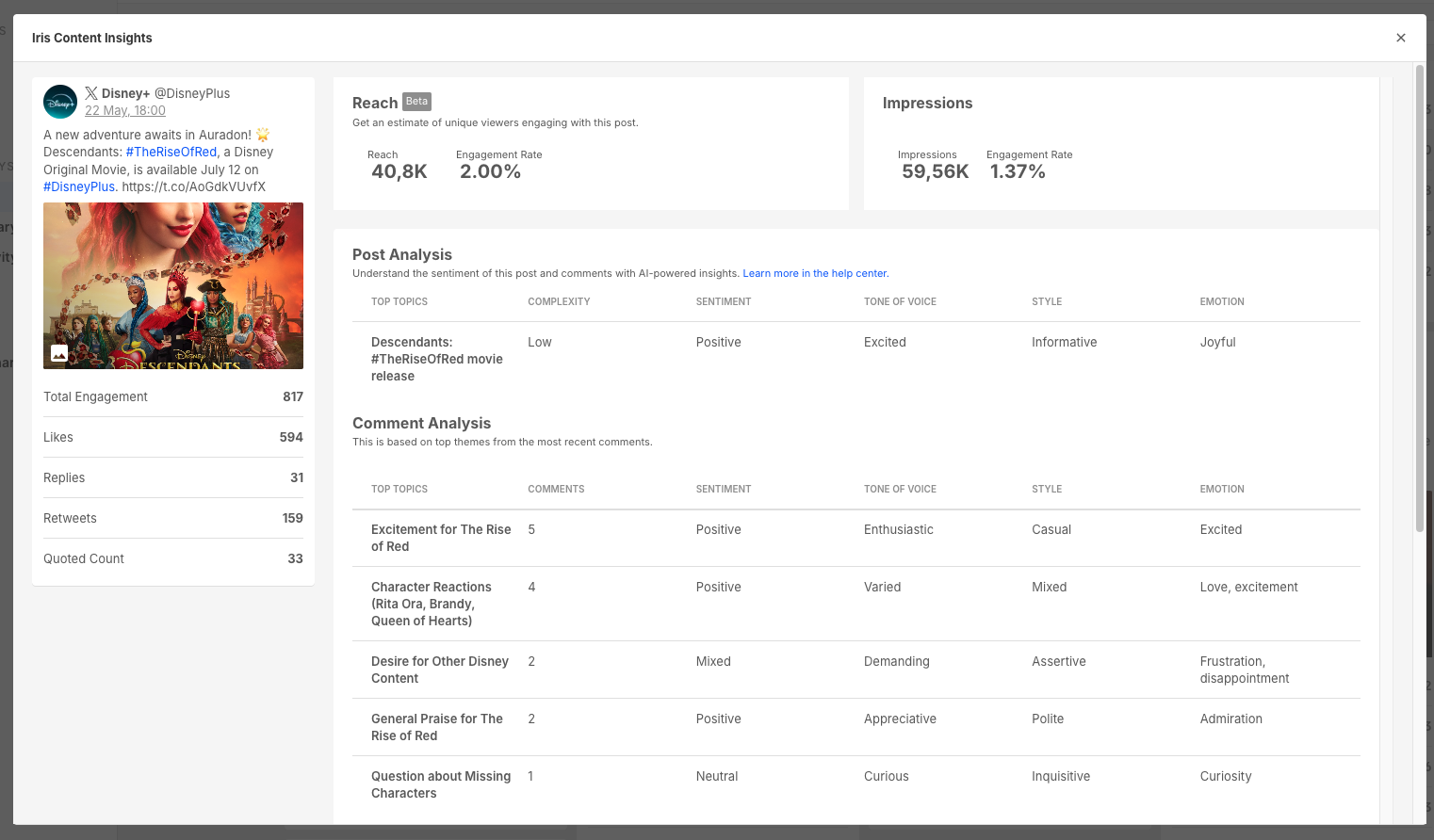Click the 'Enthusiastic' tone cell
Screen dimensions: 1434x840
click(x=899, y=529)
